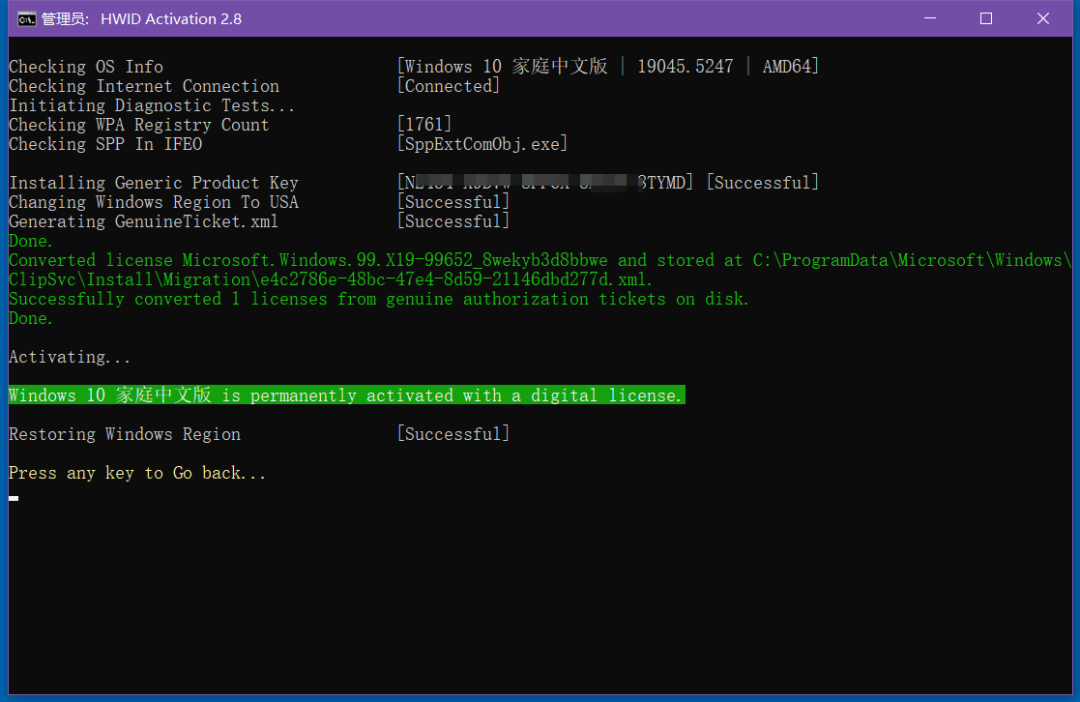Image resolution: width=1080 pixels, height=702 pixels.
Task: Click the Generating GenuineTicket.xml line
Action: pos(143,221)
